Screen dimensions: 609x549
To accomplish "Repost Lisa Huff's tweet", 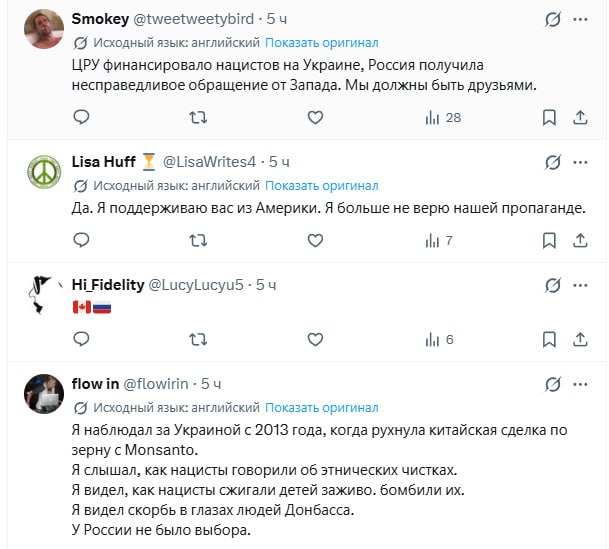I will (x=198, y=241).
